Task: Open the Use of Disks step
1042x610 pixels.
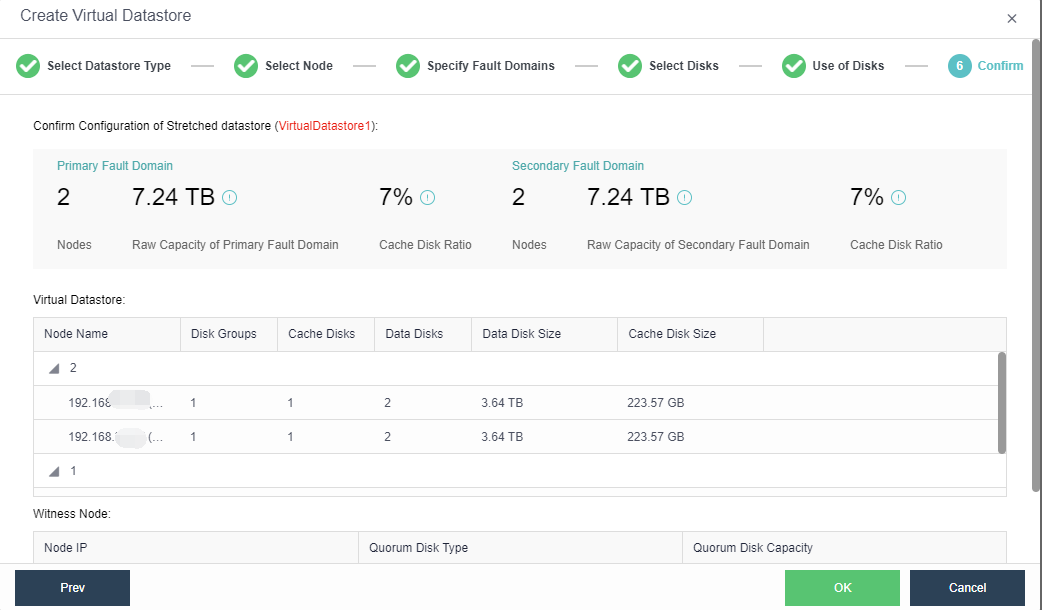Action: click(x=848, y=66)
